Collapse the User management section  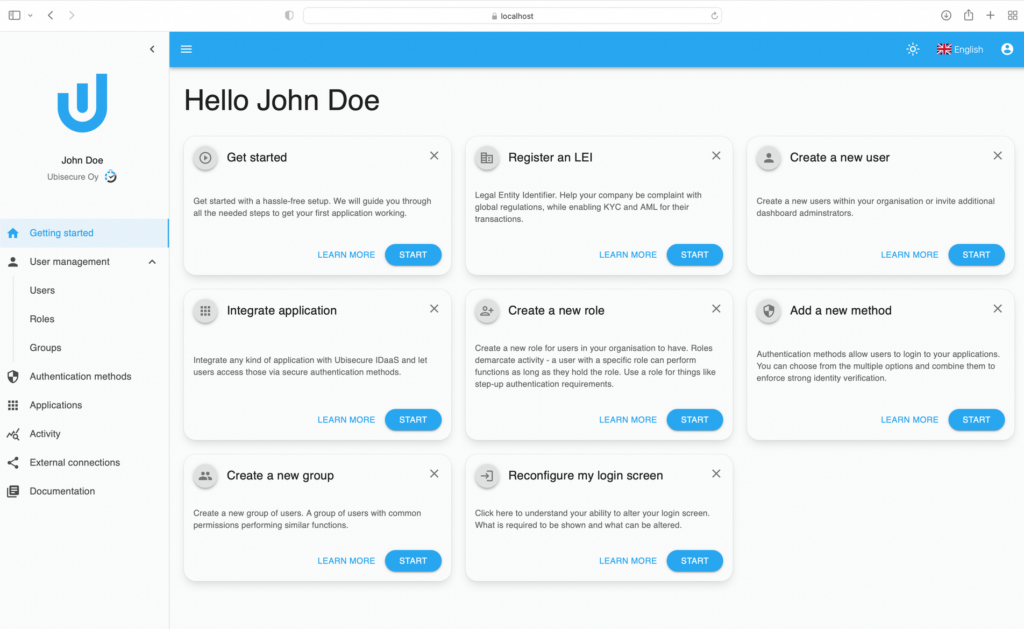(x=152, y=262)
